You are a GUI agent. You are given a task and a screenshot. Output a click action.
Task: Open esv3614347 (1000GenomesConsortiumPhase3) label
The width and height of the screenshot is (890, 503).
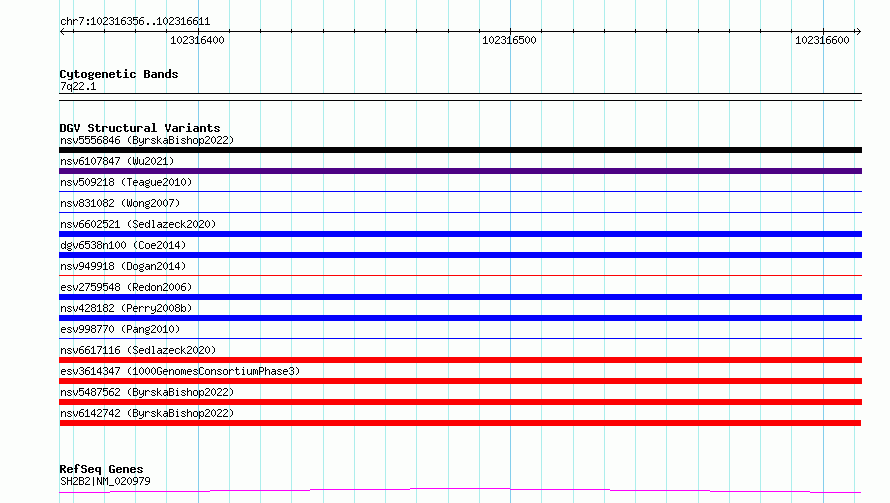pyautogui.click(x=180, y=371)
